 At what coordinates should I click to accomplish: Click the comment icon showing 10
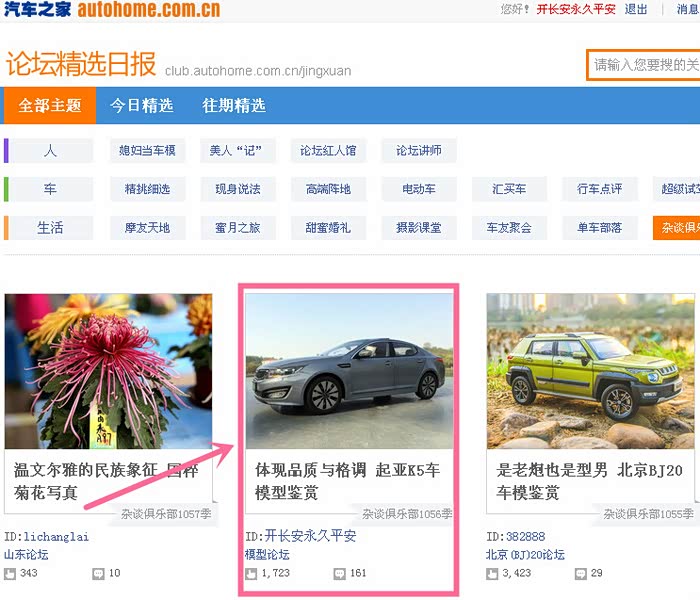coord(98,574)
